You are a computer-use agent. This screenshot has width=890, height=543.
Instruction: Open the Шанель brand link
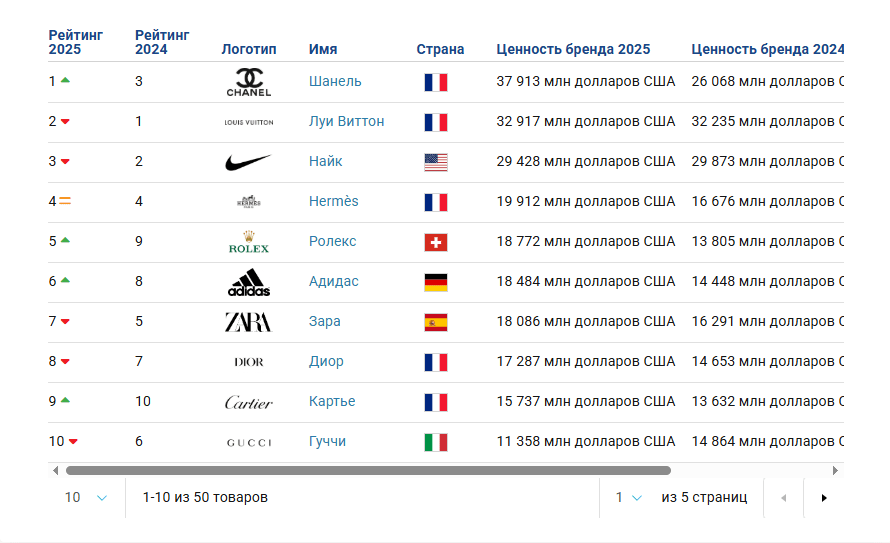pyautogui.click(x=335, y=81)
